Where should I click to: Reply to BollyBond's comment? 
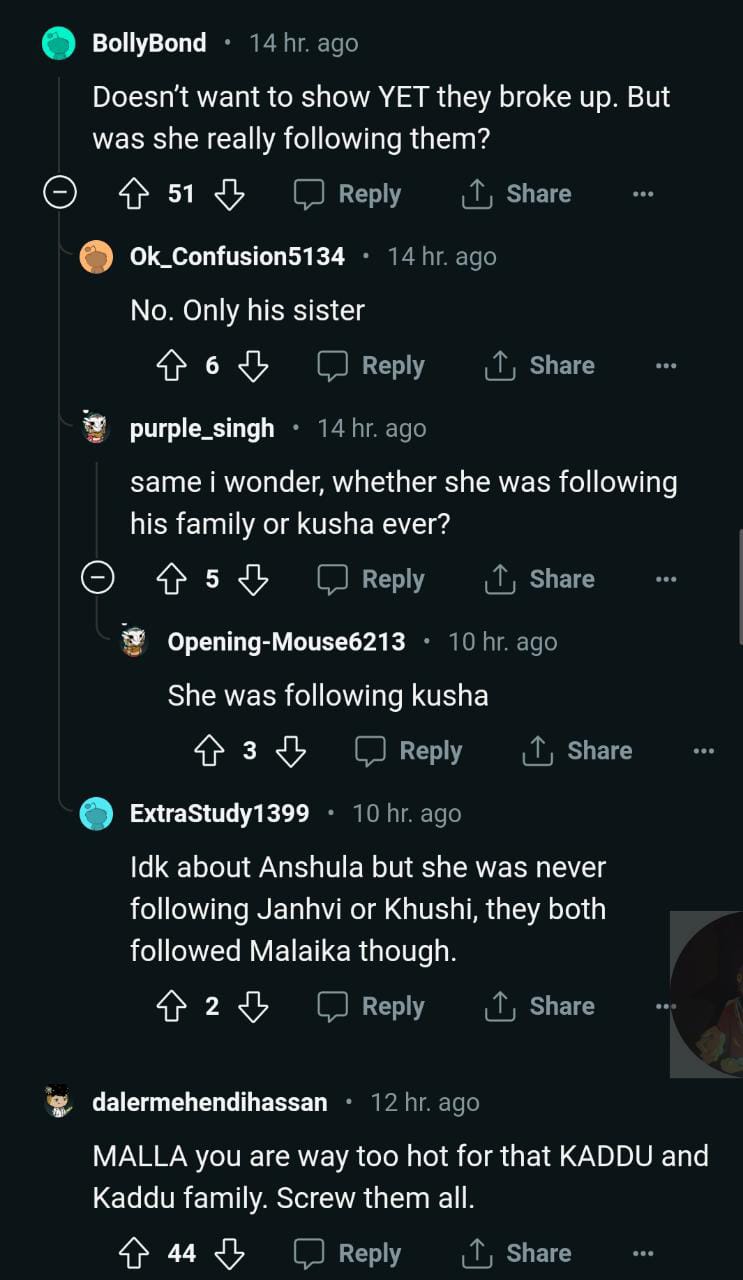pyautogui.click(x=348, y=194)
